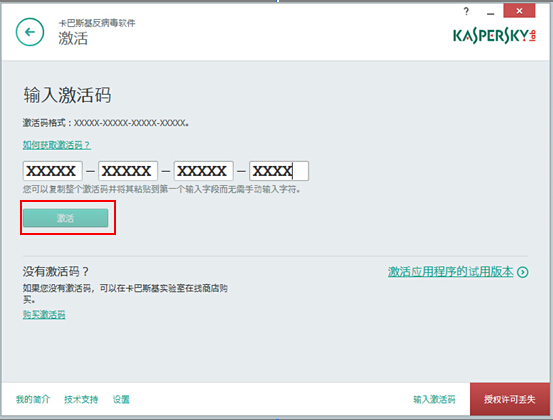The width and height of the screenshot is (553, 420).
Task: Open 设置 in the bottom bar
Action: [x=121, y=400]
